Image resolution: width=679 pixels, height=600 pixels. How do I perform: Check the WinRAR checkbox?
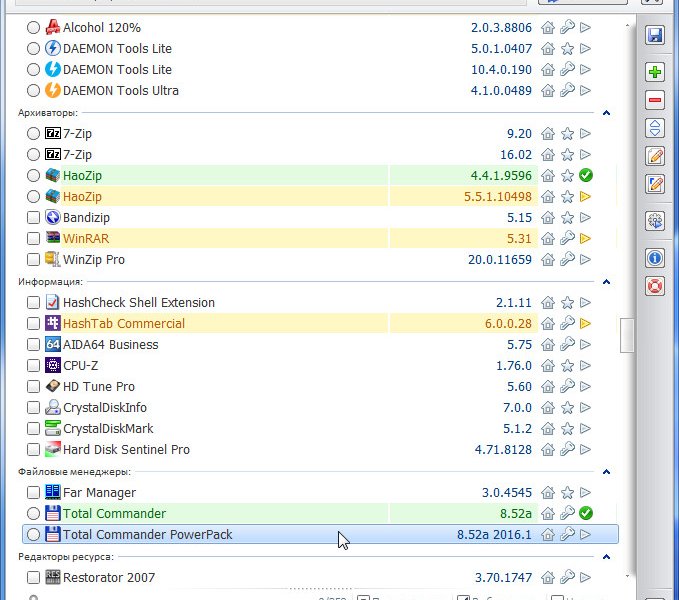(x=33, y=239)
